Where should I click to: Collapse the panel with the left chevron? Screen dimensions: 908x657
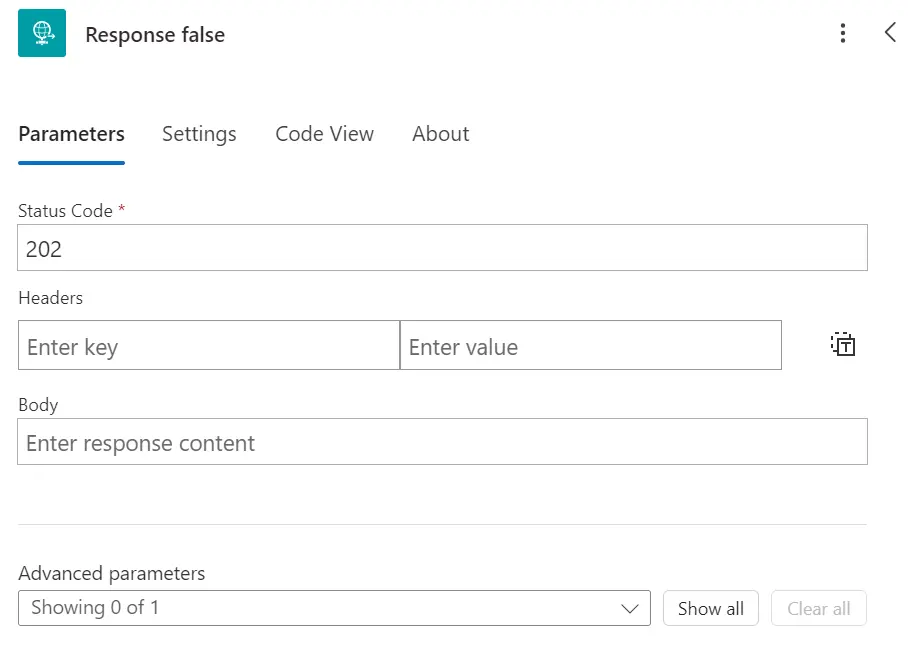coord(890,32)
